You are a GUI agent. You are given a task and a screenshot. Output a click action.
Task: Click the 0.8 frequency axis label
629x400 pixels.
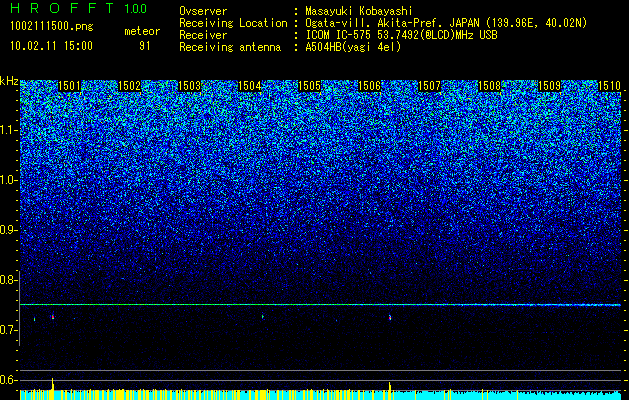coord(8,280)
